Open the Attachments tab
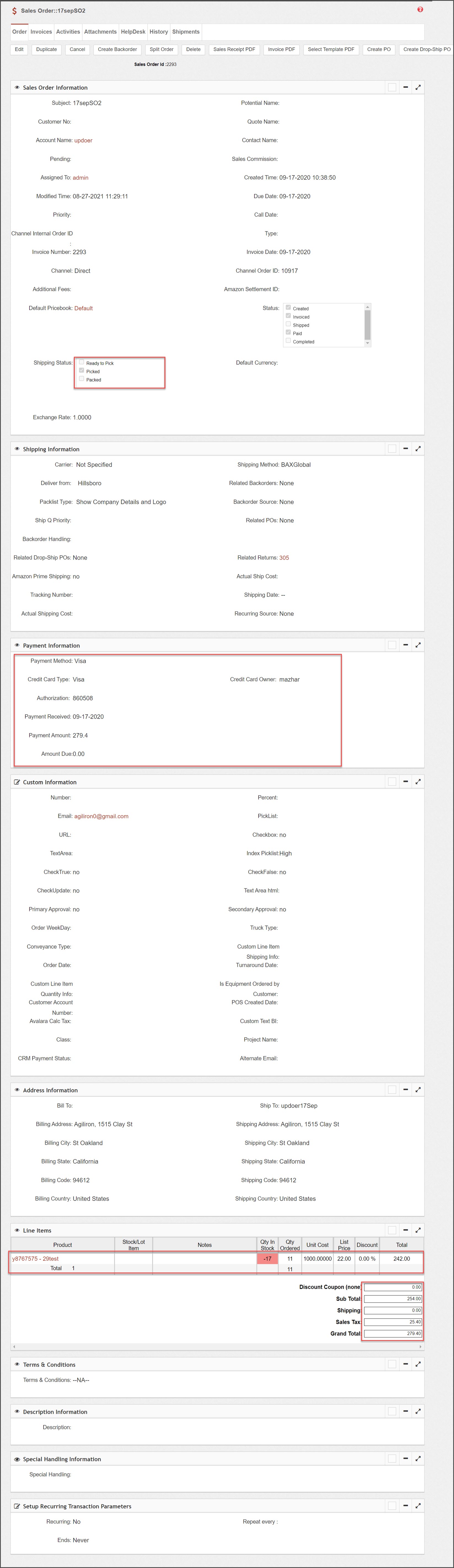The width and height of the screenshot is (454, 1568). point(100,32)
